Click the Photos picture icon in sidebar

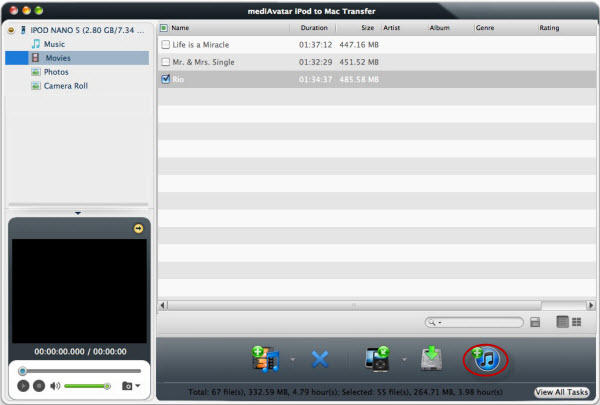point(36,72)
